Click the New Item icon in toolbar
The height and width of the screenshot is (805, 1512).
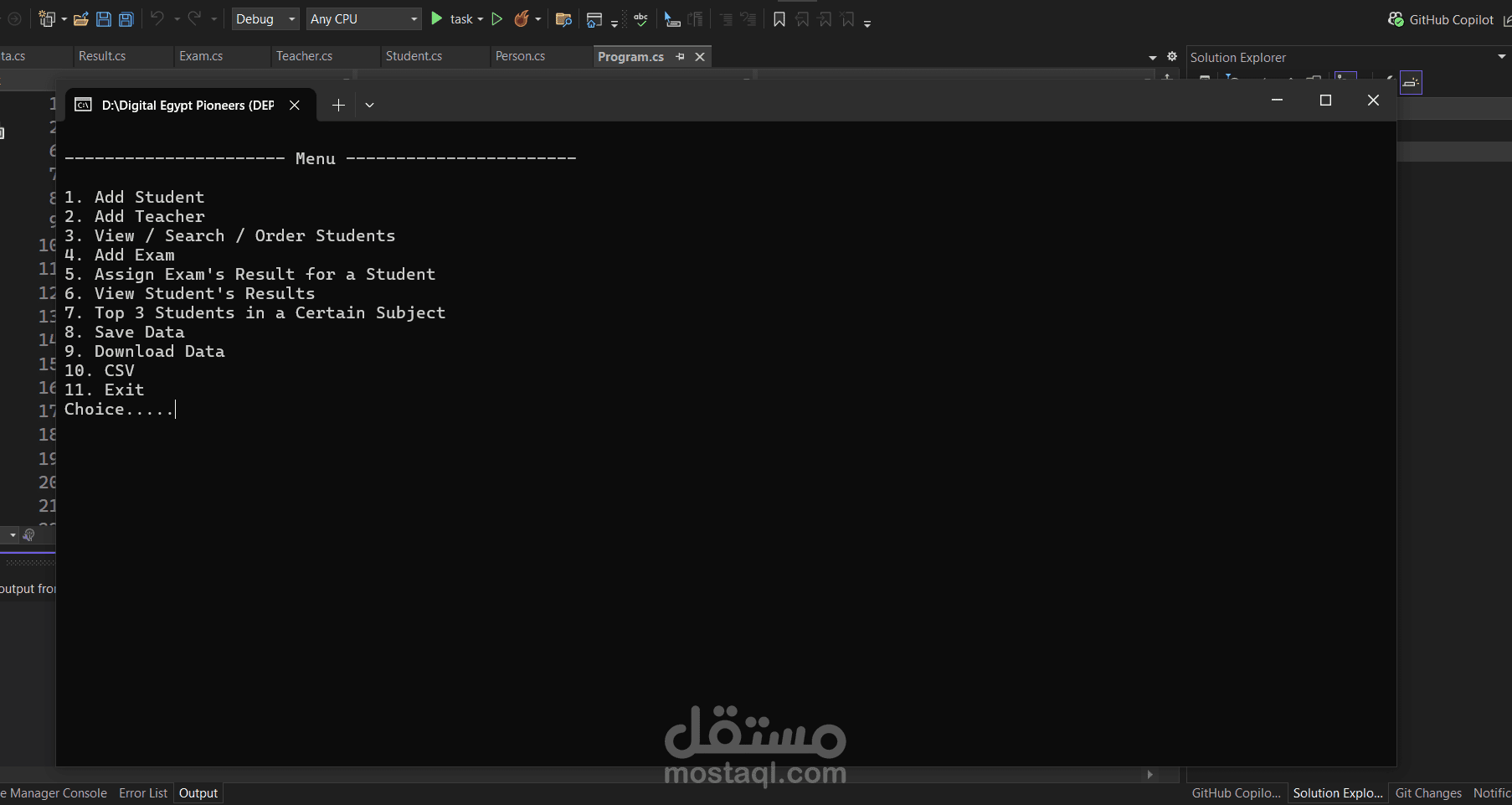pyautogui.click(x=47, y=19)
